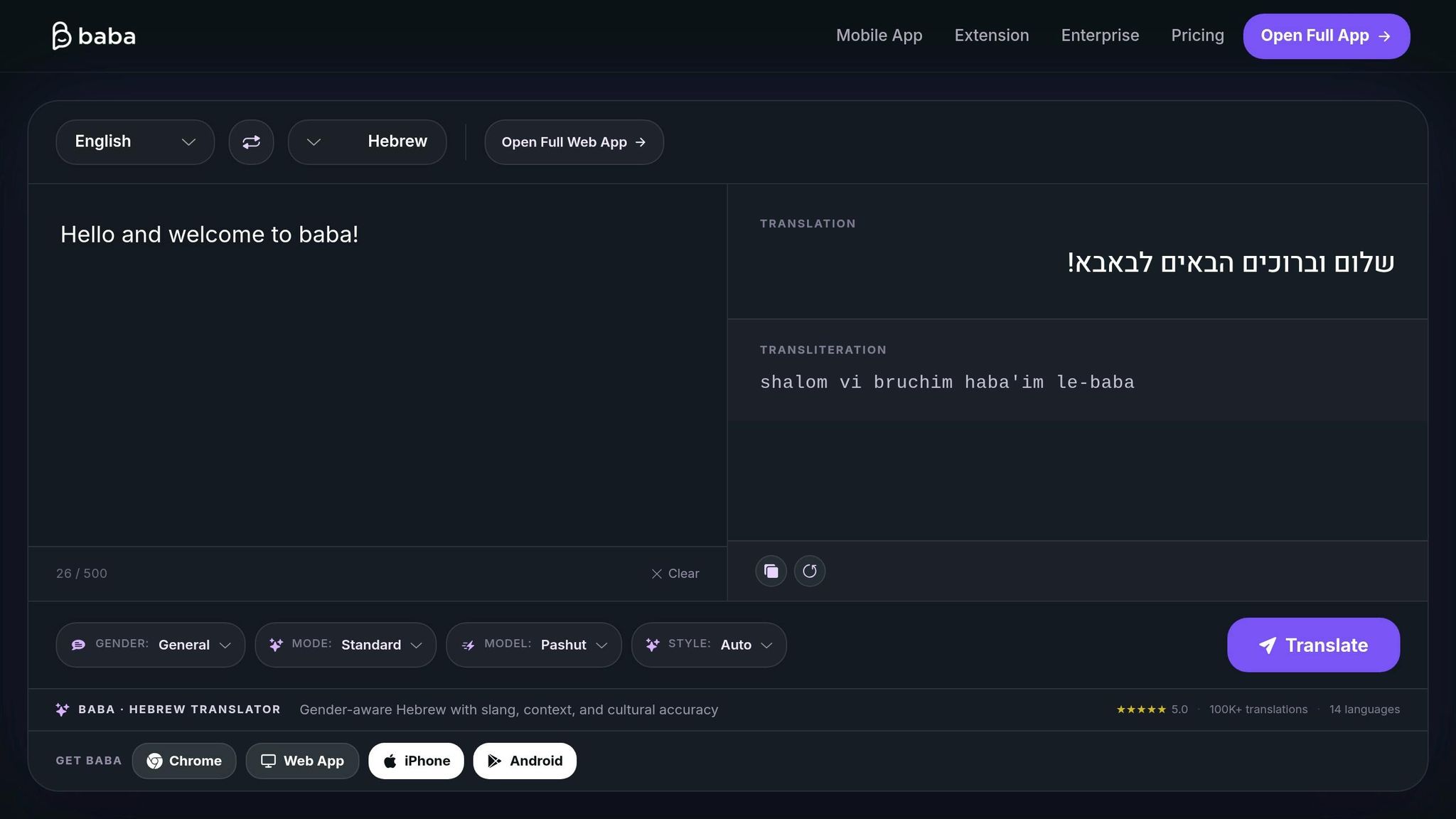Open the Web App download option

(302, 761)
